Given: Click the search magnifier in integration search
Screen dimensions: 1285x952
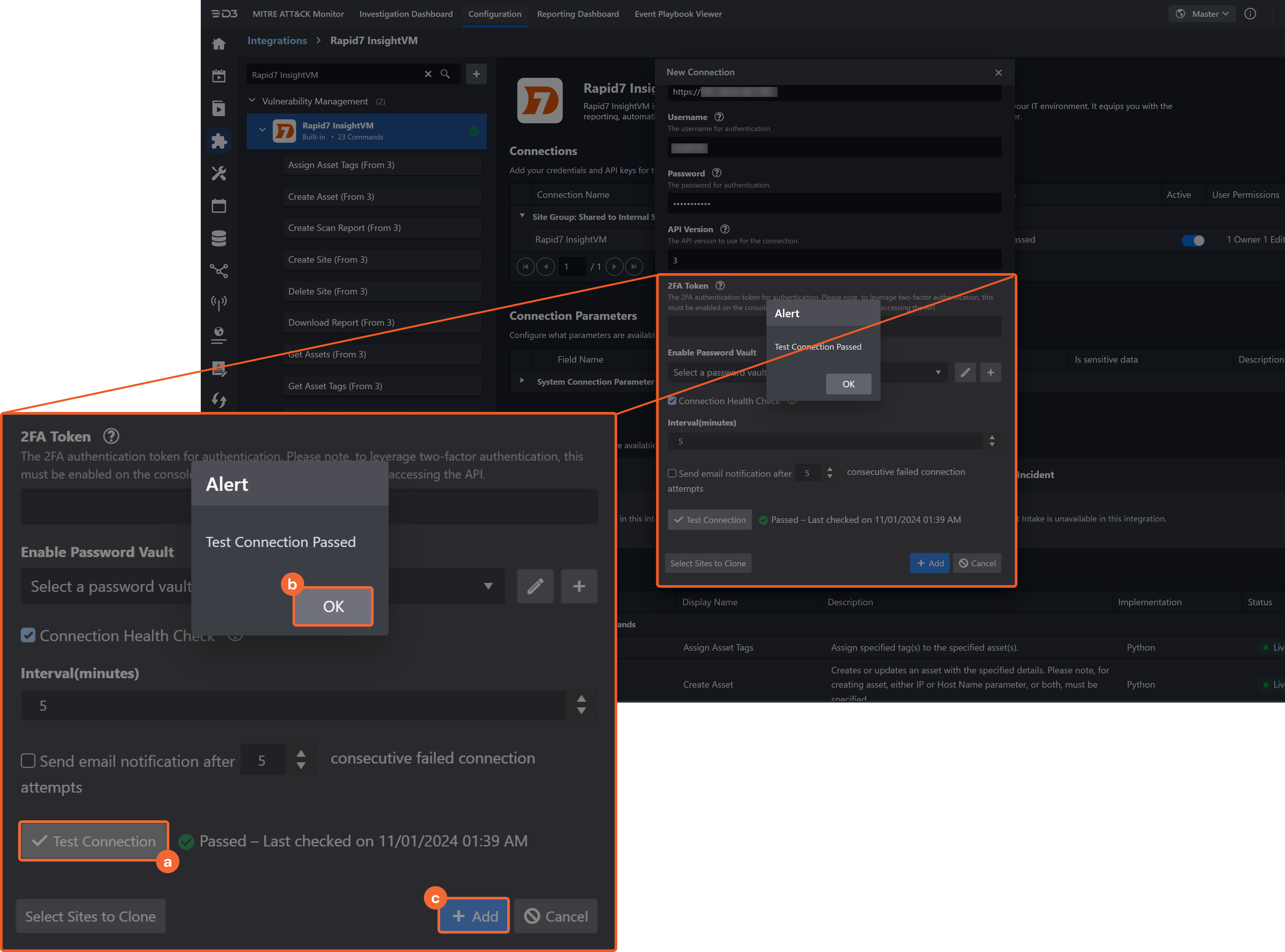Looking at the screenshot, I should (x=445, y=74).
